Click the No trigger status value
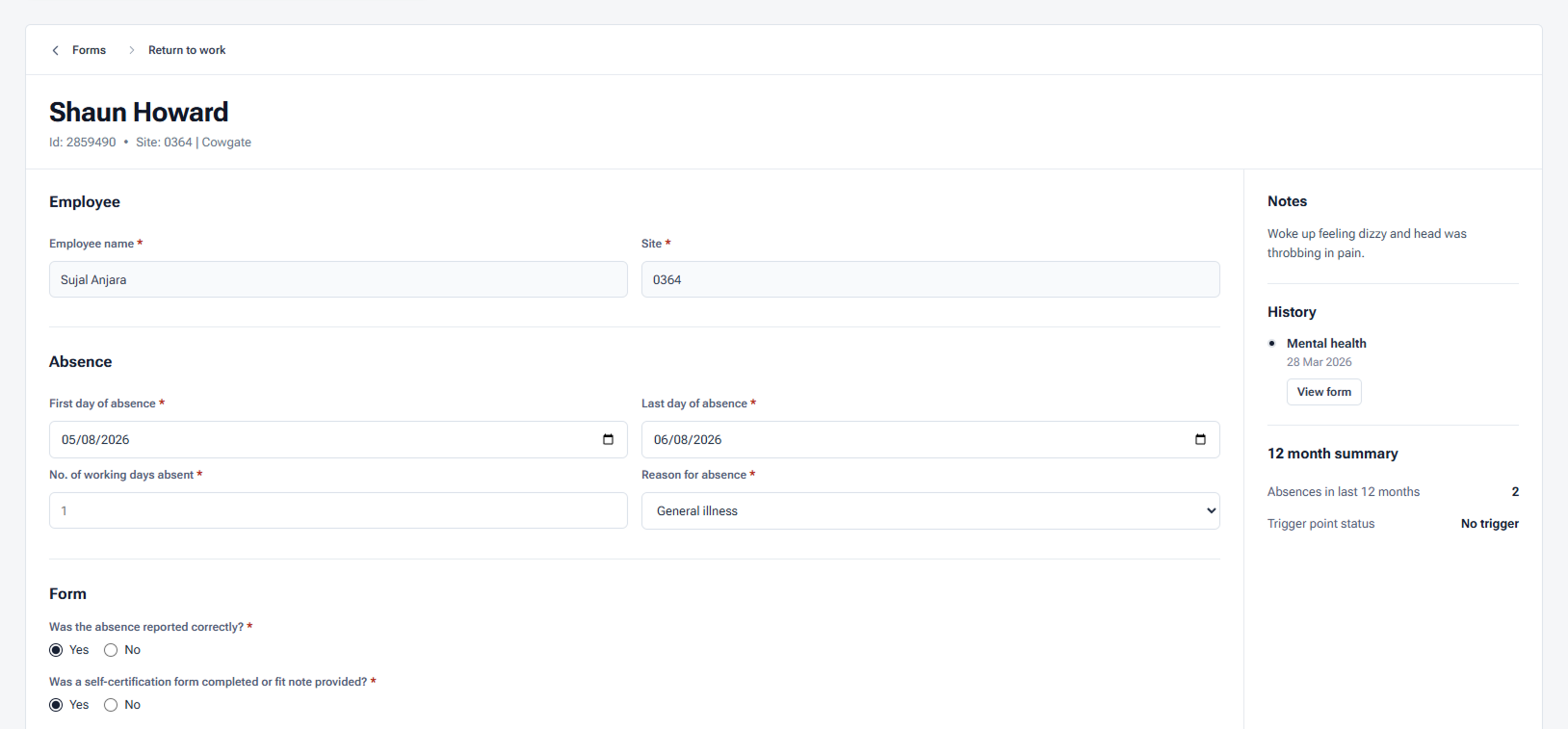Image resolution: width=1568 pixels, height=729 pixels. (x=1490, y=524)
